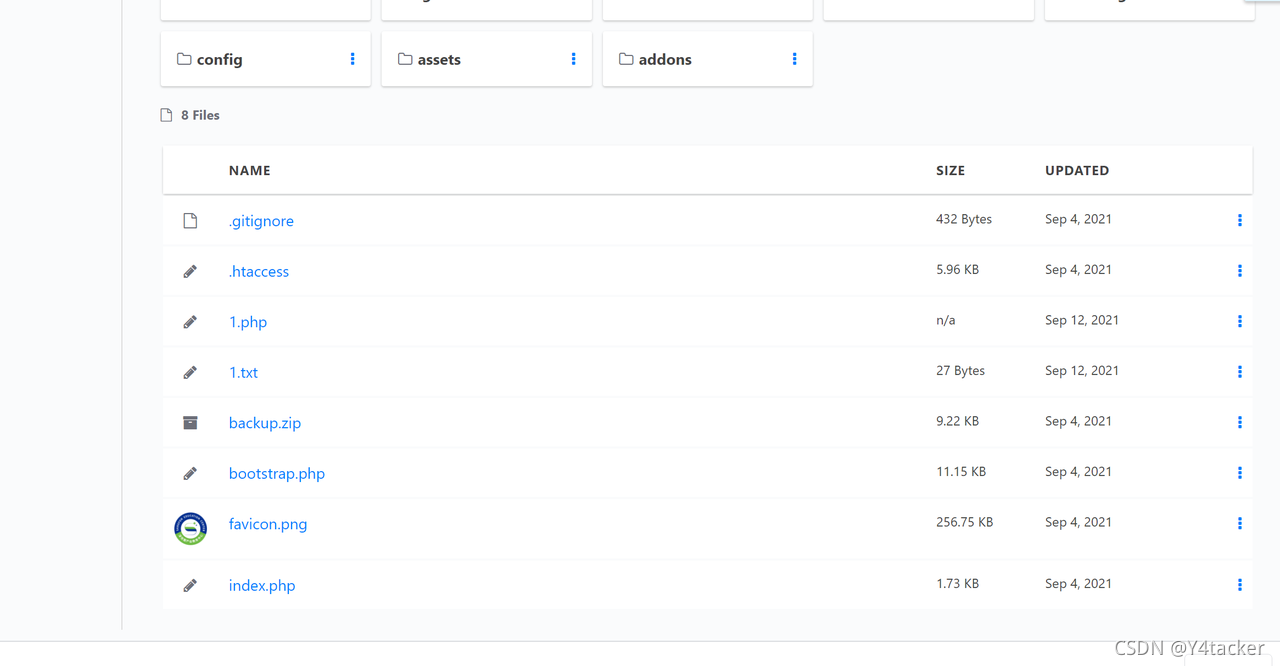The image size is (1280, 666).
Task: Sort files by the UPDATED column
Action: pyautogui.click(x=1077, y=170)
